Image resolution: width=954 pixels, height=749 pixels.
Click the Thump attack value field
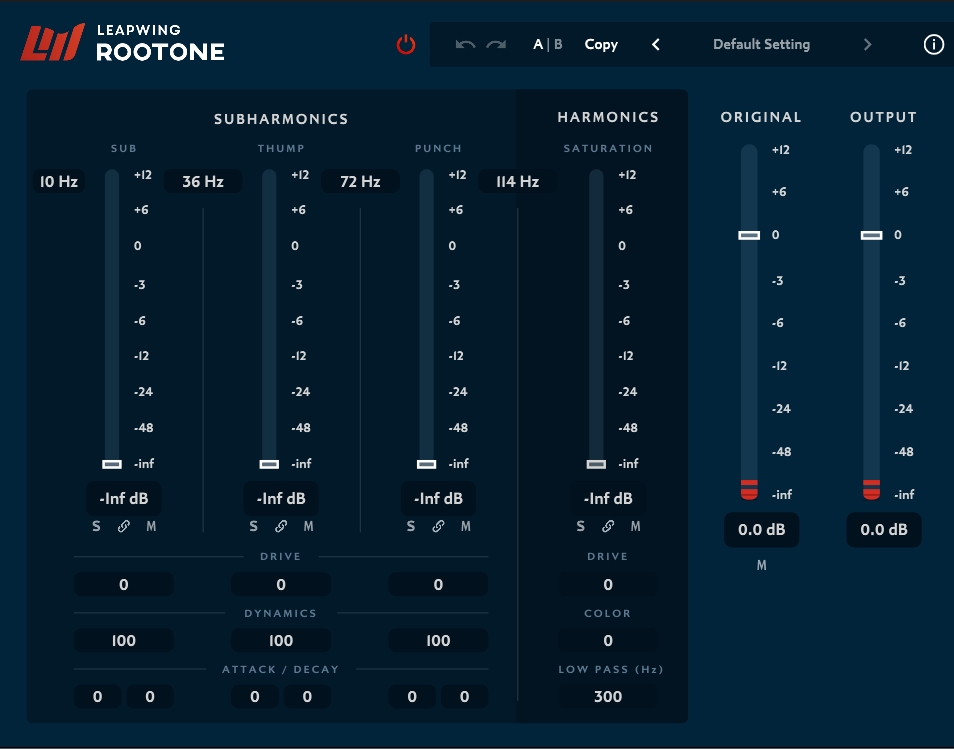point(255,697)
